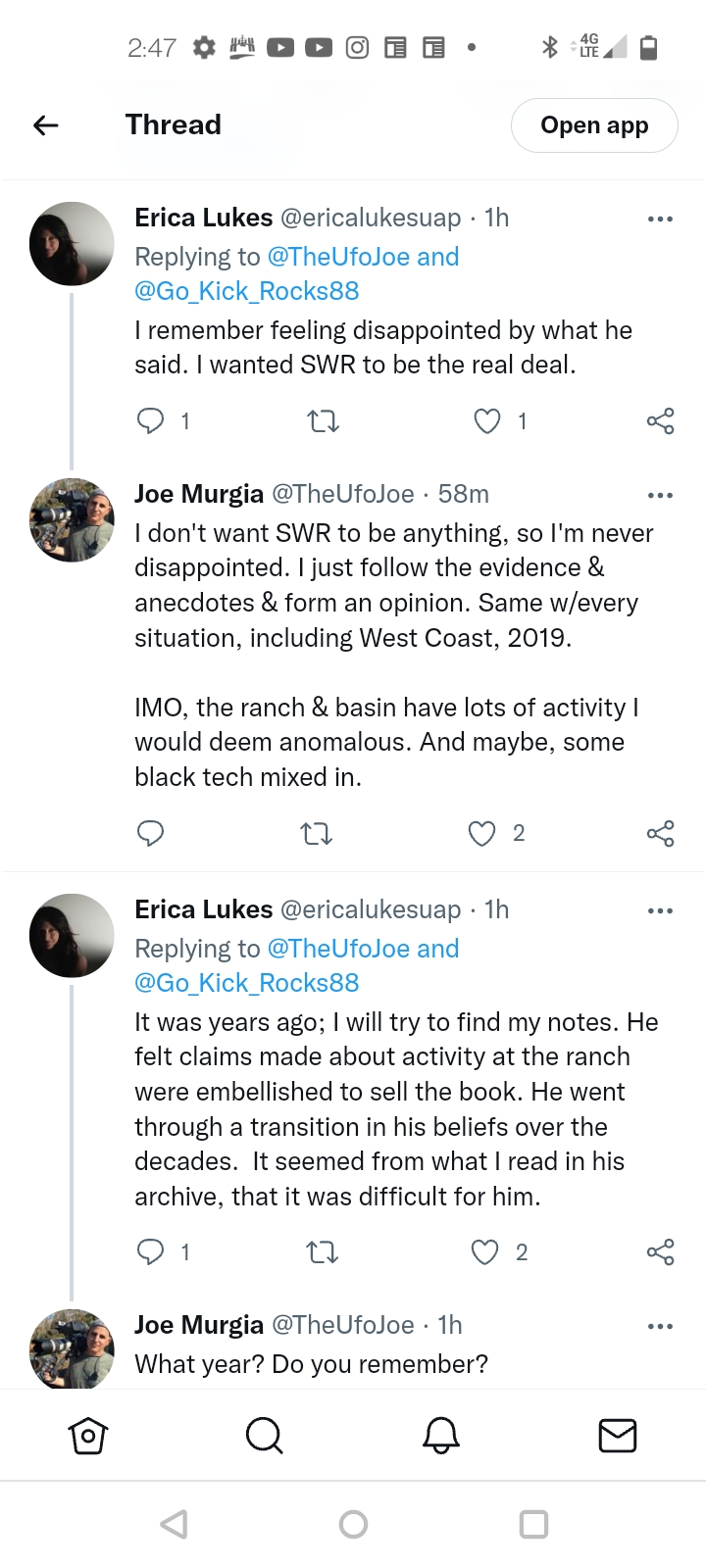The height and width of the screenshot is (1568, 706).
Task: Open more options on Erica's 'notes' tweet
Action: (660, 910)
